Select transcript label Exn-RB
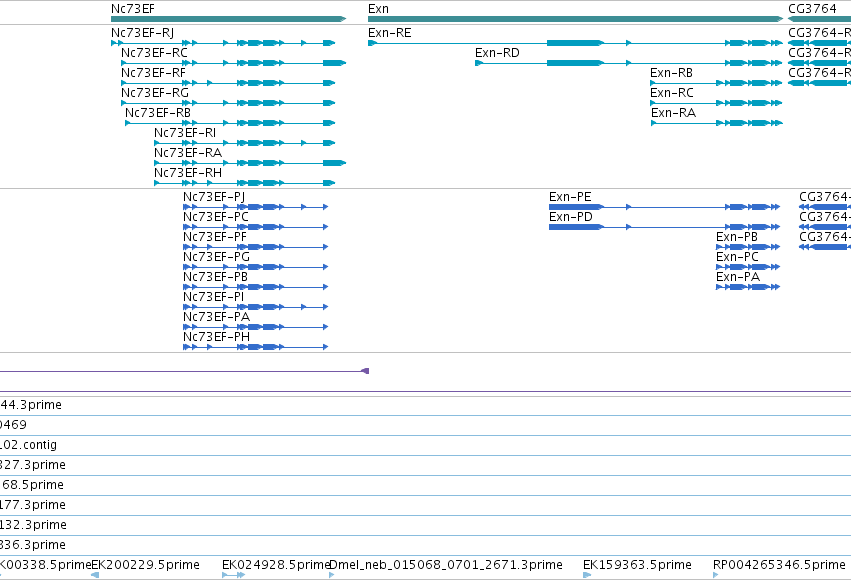Screen dimensions: 851x580 (671, 73)
